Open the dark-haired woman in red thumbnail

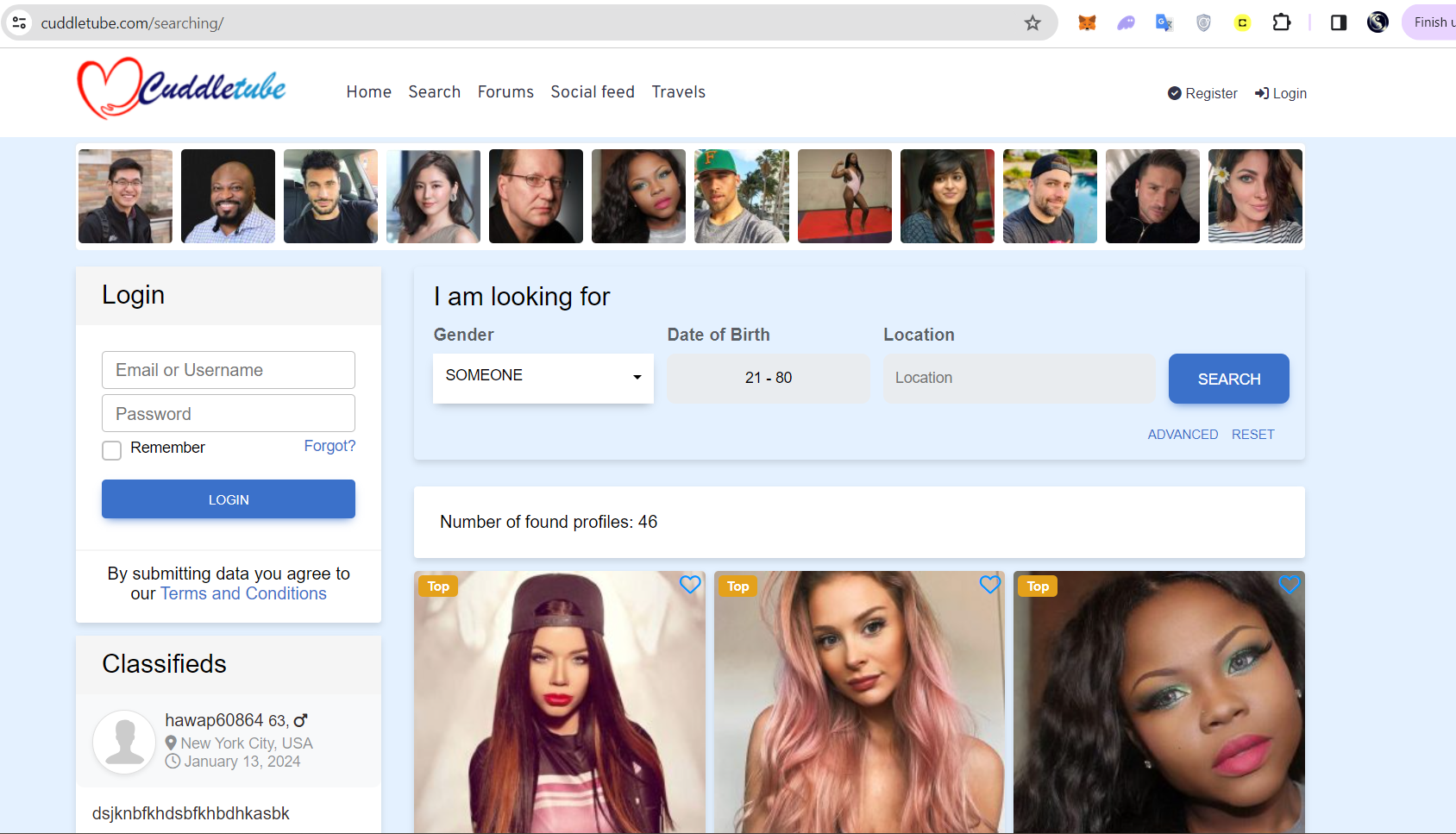pyautogui.click(x=948, y=196)
